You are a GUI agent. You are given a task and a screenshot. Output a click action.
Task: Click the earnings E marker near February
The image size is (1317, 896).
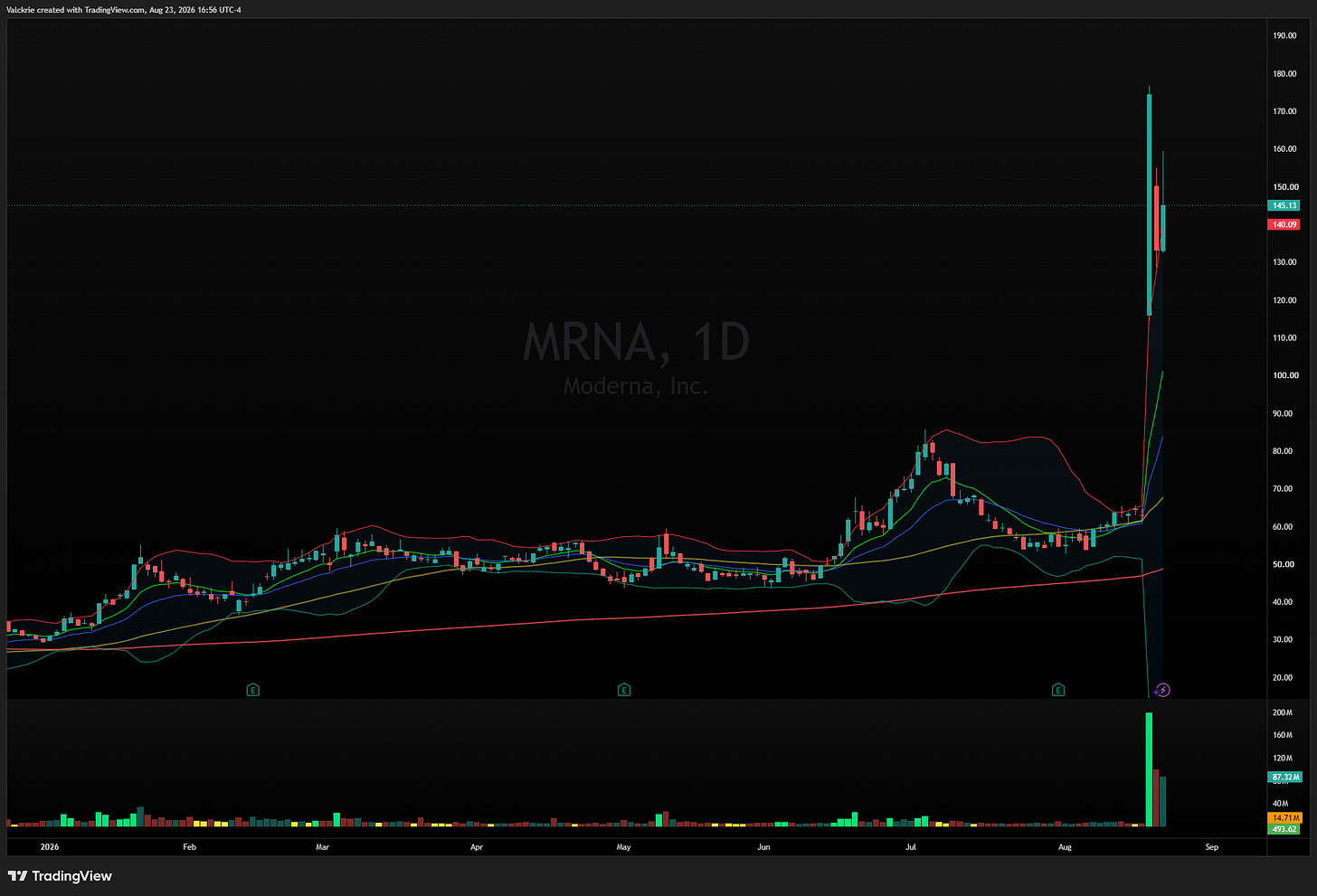(253, 690)
